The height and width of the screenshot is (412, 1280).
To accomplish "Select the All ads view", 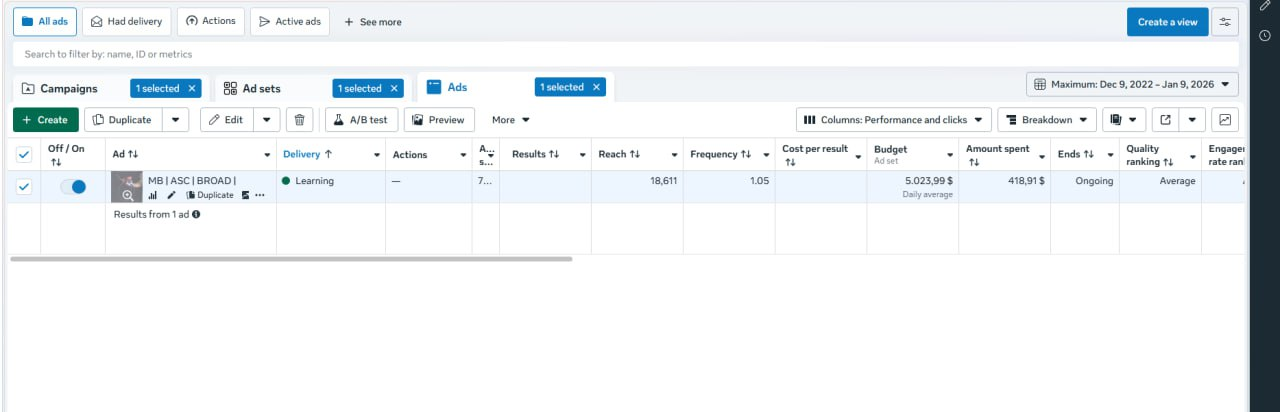I will pyautogui.click(x=45, y=21).
